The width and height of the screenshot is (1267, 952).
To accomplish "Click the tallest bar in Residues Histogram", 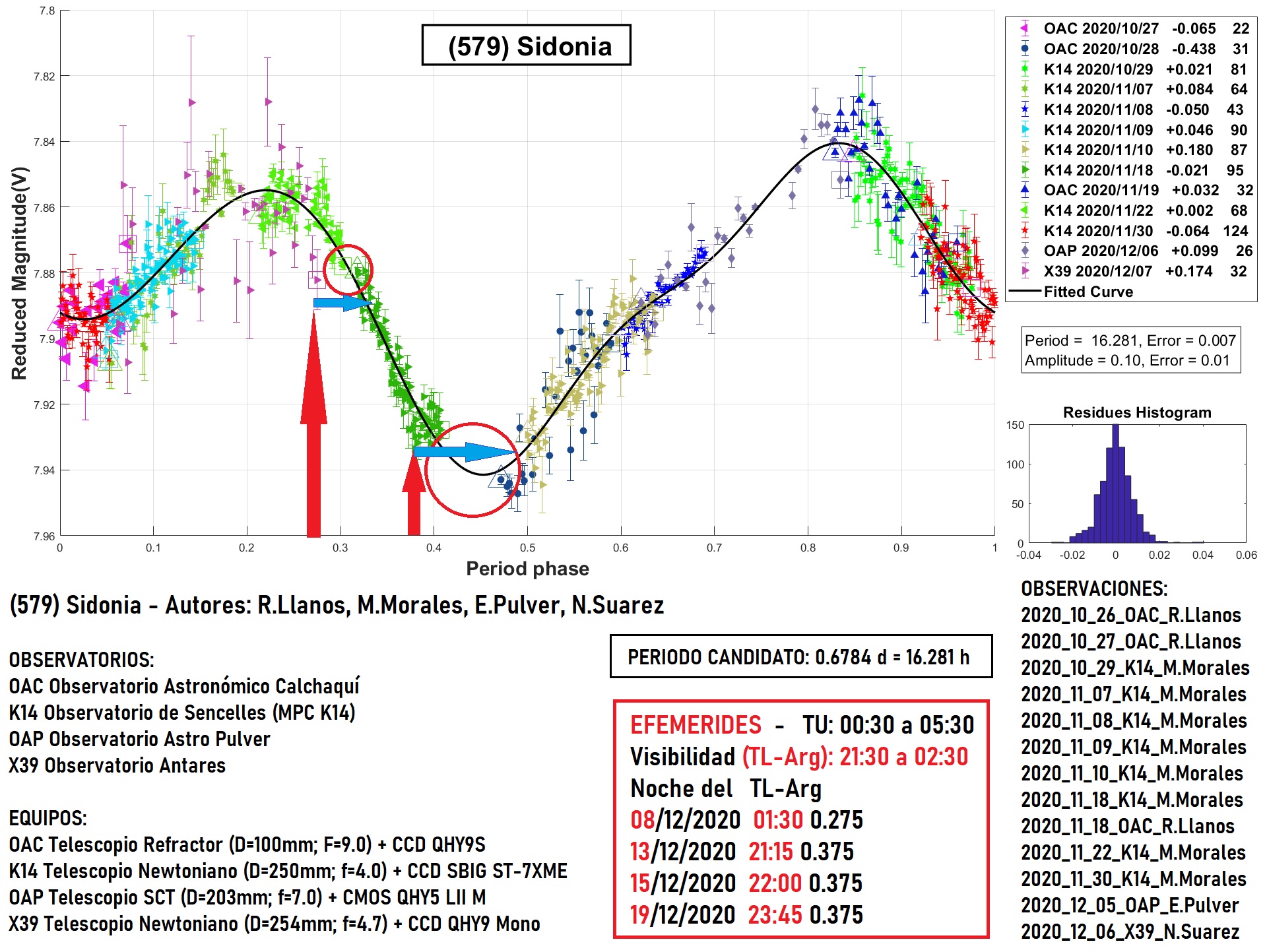I will [x=1116, y=484].
